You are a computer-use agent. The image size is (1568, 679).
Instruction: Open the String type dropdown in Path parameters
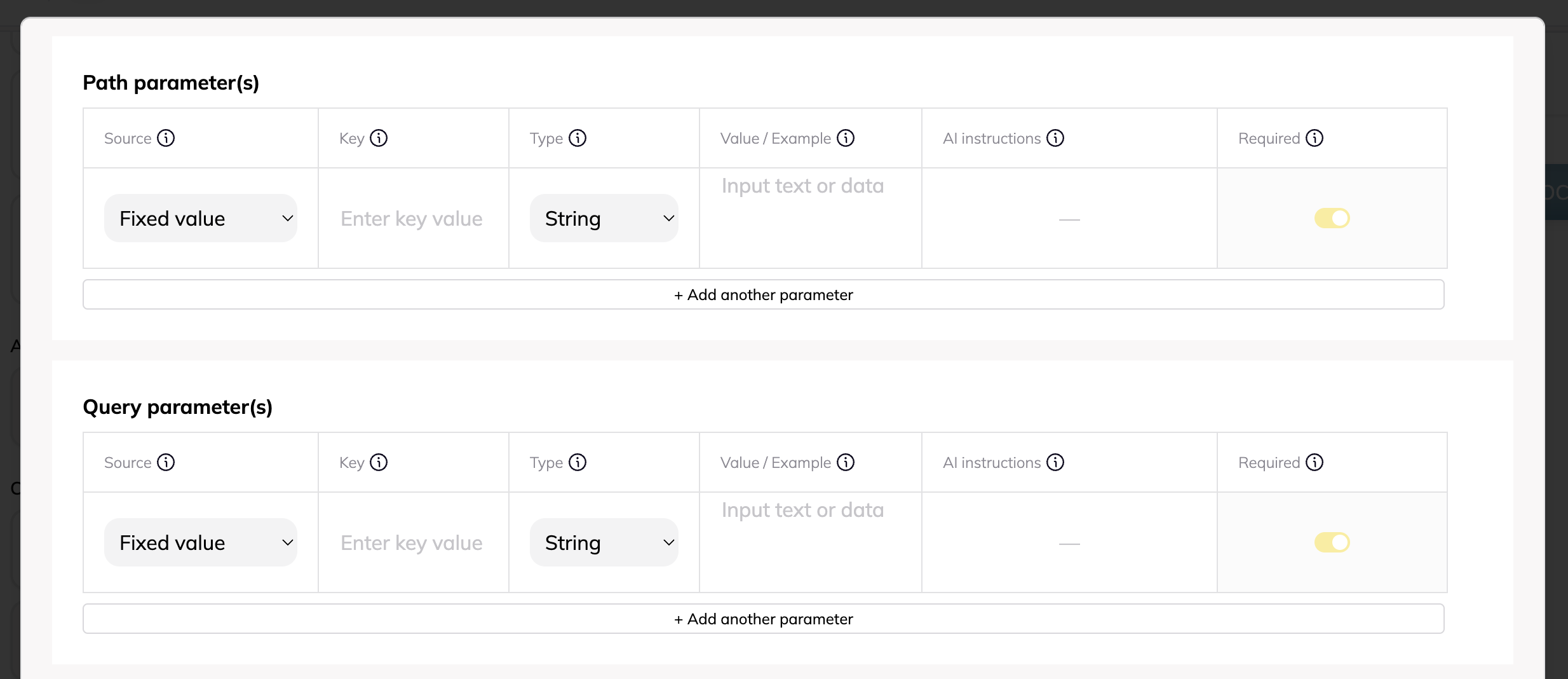604,218
